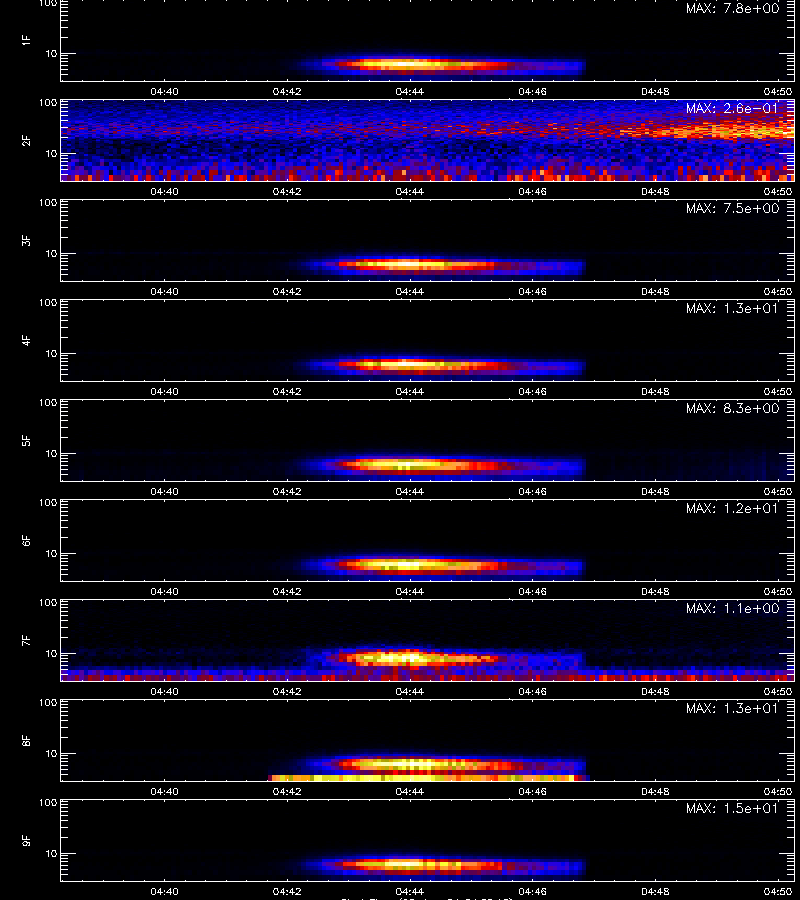800x900 pixels.
Task: Select the MAX: 7.8e+00 text
Action: [x=732, y=8]
